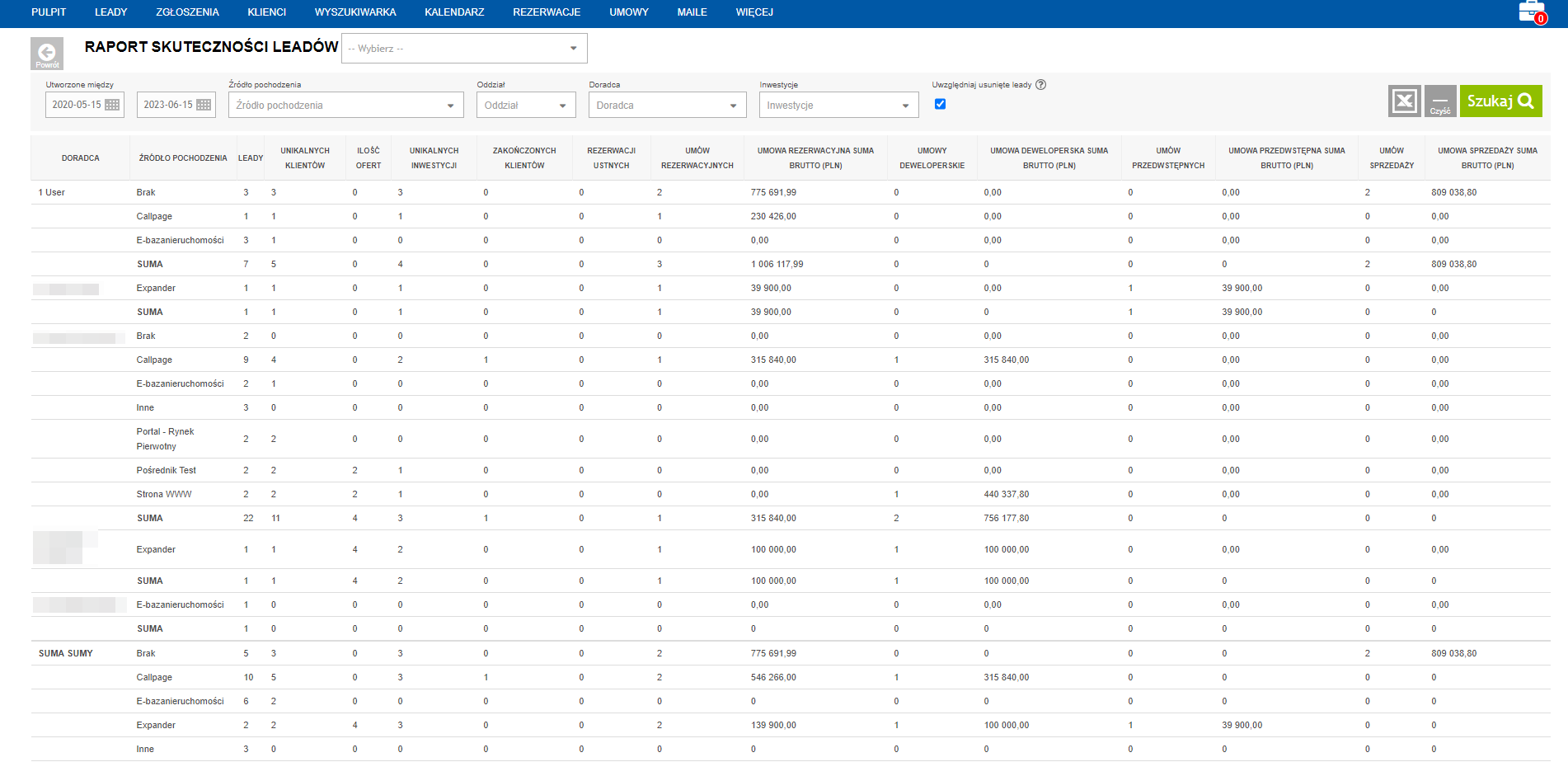Click value 756 177,80 in SUMA row
This screenshot has width=1568, height=762.
click(x=1007, y=518)
